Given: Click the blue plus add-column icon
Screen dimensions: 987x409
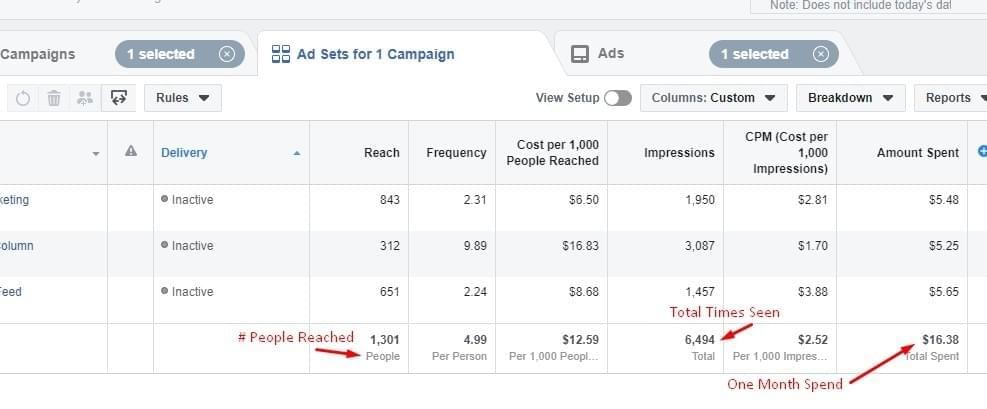Looking at the screenshot, I should pyautogui.click(x=981, y=152).
